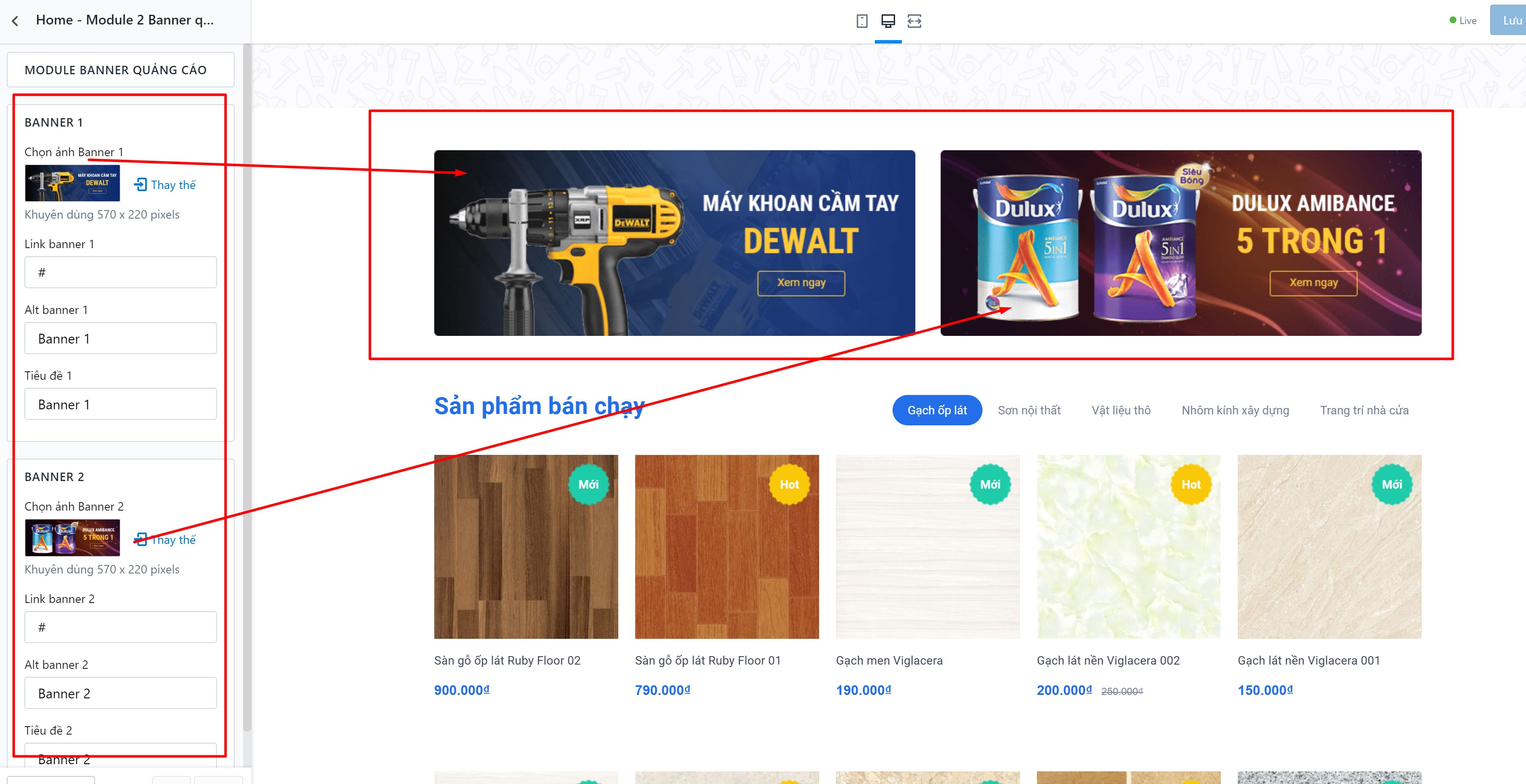Select the Banner 1 Dewalt thumbnail
Image resolution: width=1526 pixels, height=784 pixels.
tap(72, 183)
